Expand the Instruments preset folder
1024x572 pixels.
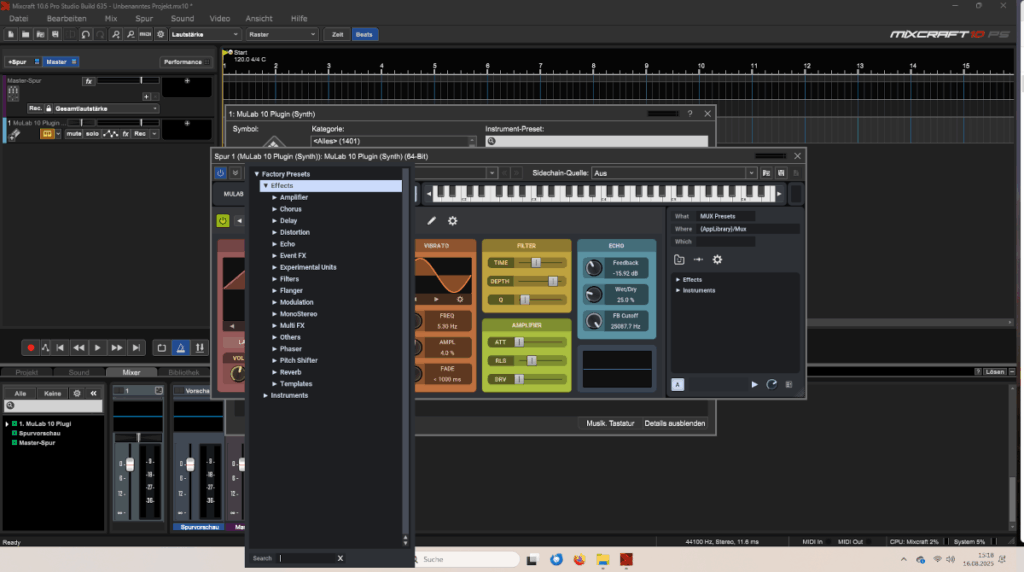[x=265, y=396]
